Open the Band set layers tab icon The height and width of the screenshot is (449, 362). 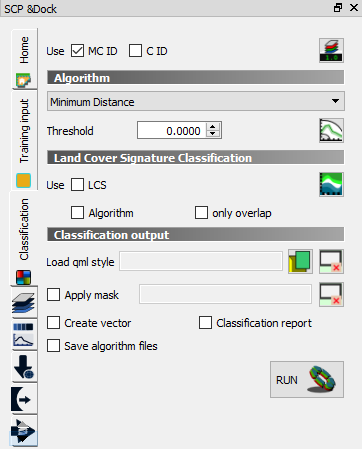23,303
